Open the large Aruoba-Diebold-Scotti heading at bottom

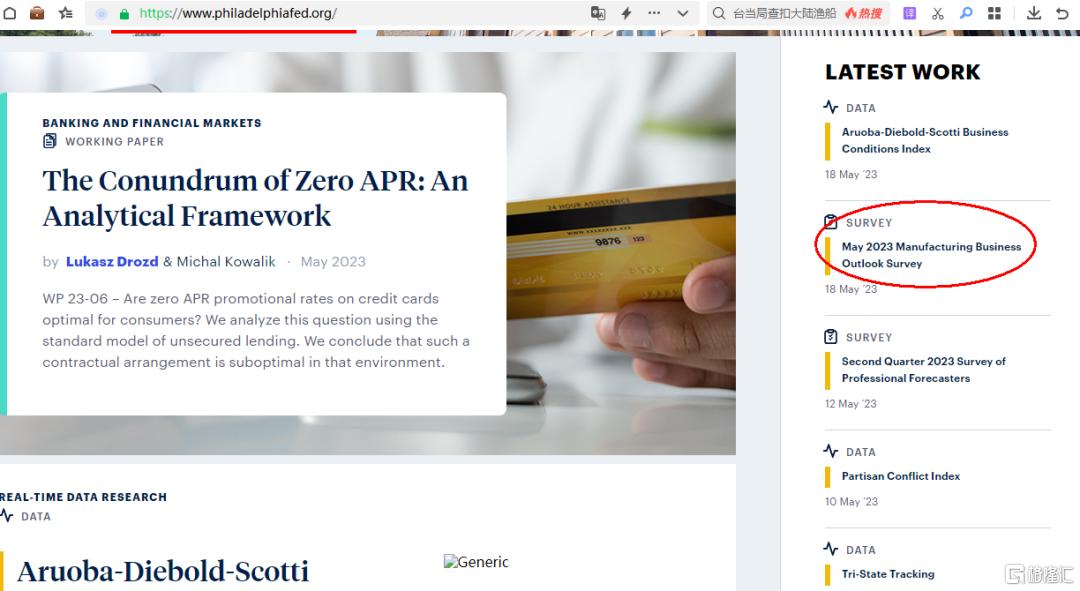(x=163, y=572)
